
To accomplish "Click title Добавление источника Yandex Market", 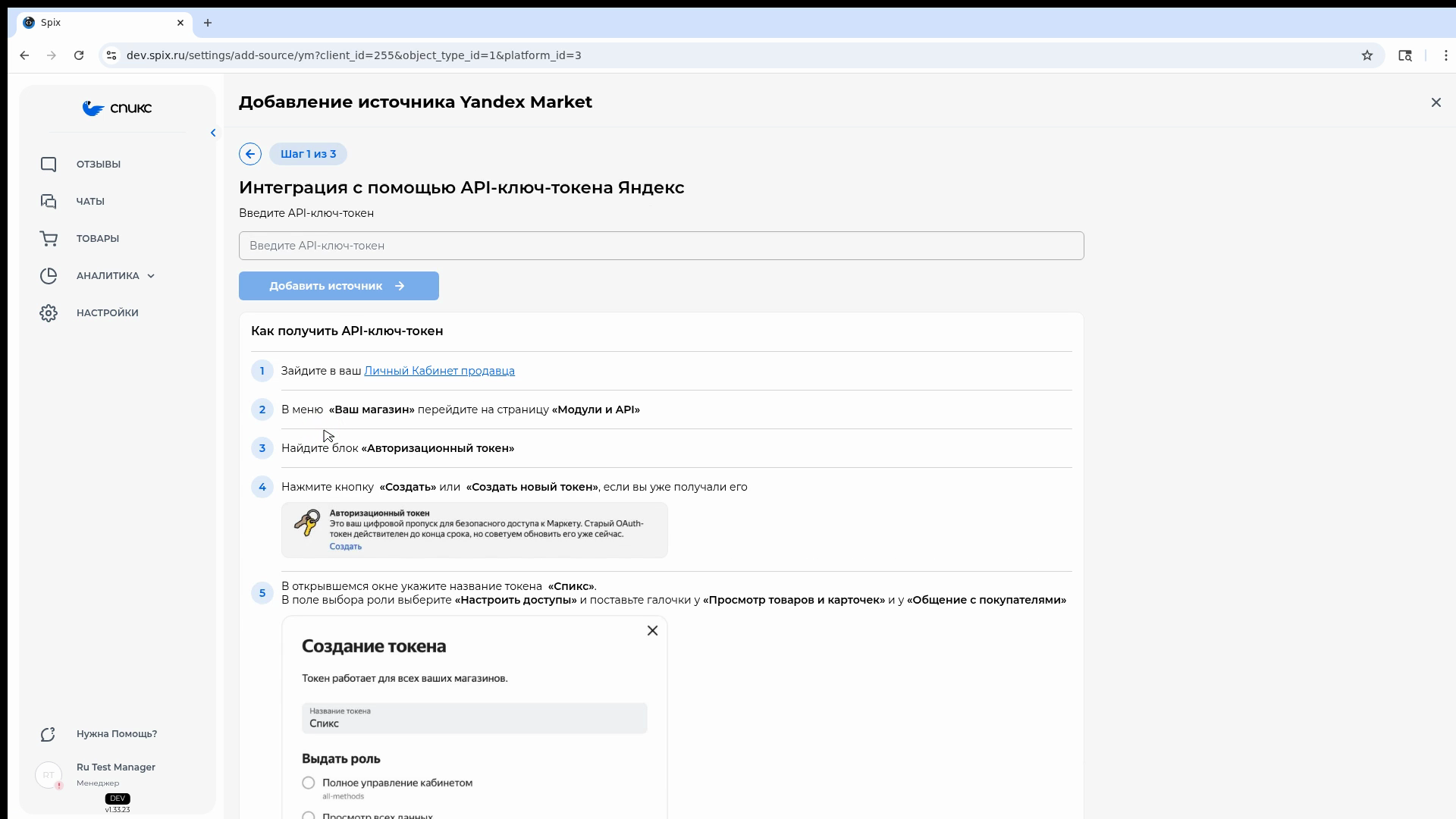I will [416, 102].
